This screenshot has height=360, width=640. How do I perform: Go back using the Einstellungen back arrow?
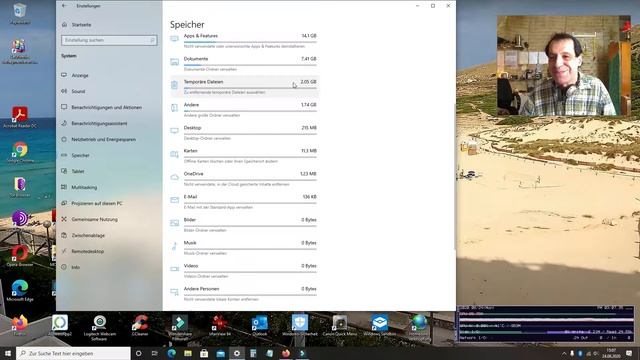tap(64, 6)
